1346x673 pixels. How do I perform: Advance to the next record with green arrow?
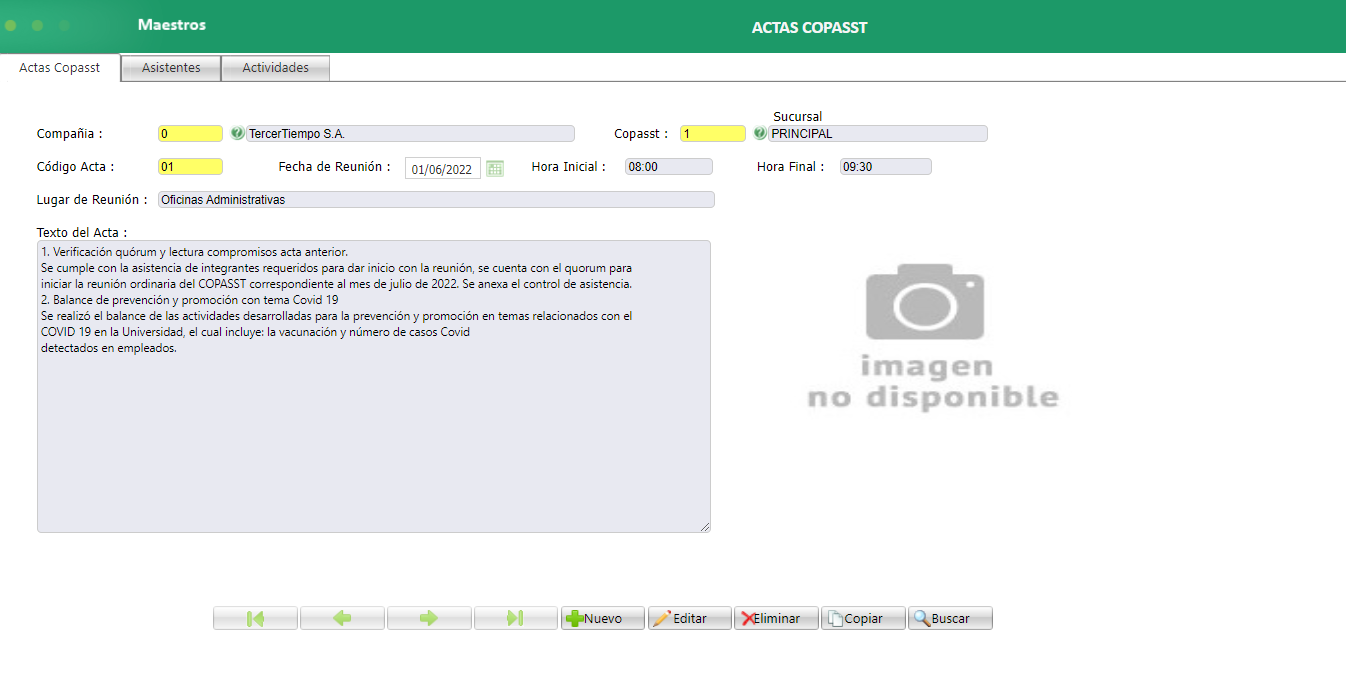click(x=428, y=617)
